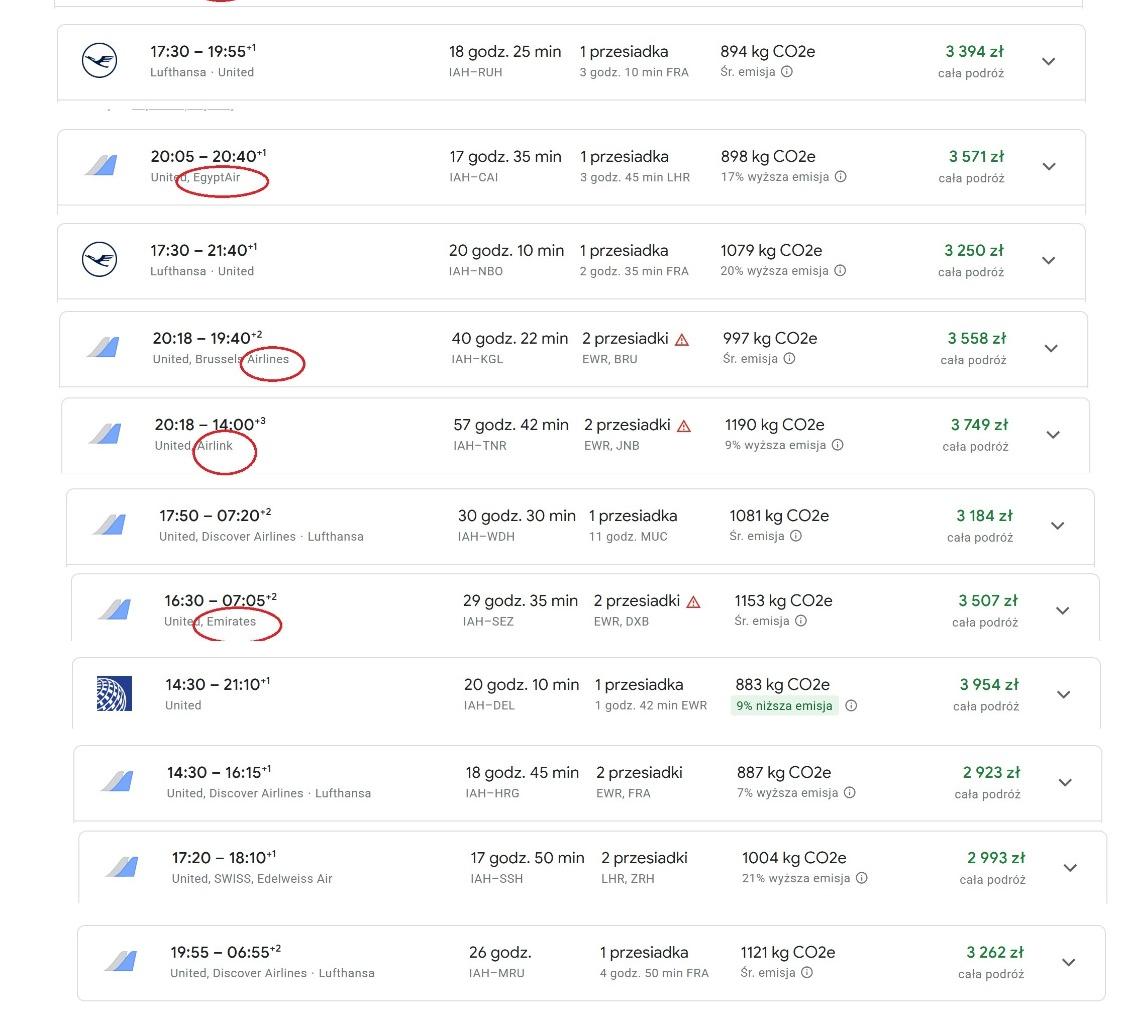The width and height of the screenshot is (1125, 1024).
Task: Click the 9% niższa emisja badge
Action: tap(784, 705)
